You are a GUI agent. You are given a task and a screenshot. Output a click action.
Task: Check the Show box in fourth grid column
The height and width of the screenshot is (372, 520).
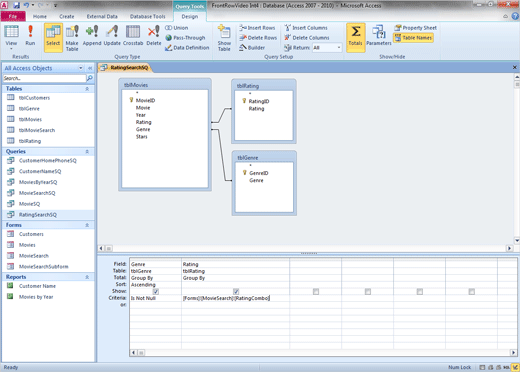point(368,292)
